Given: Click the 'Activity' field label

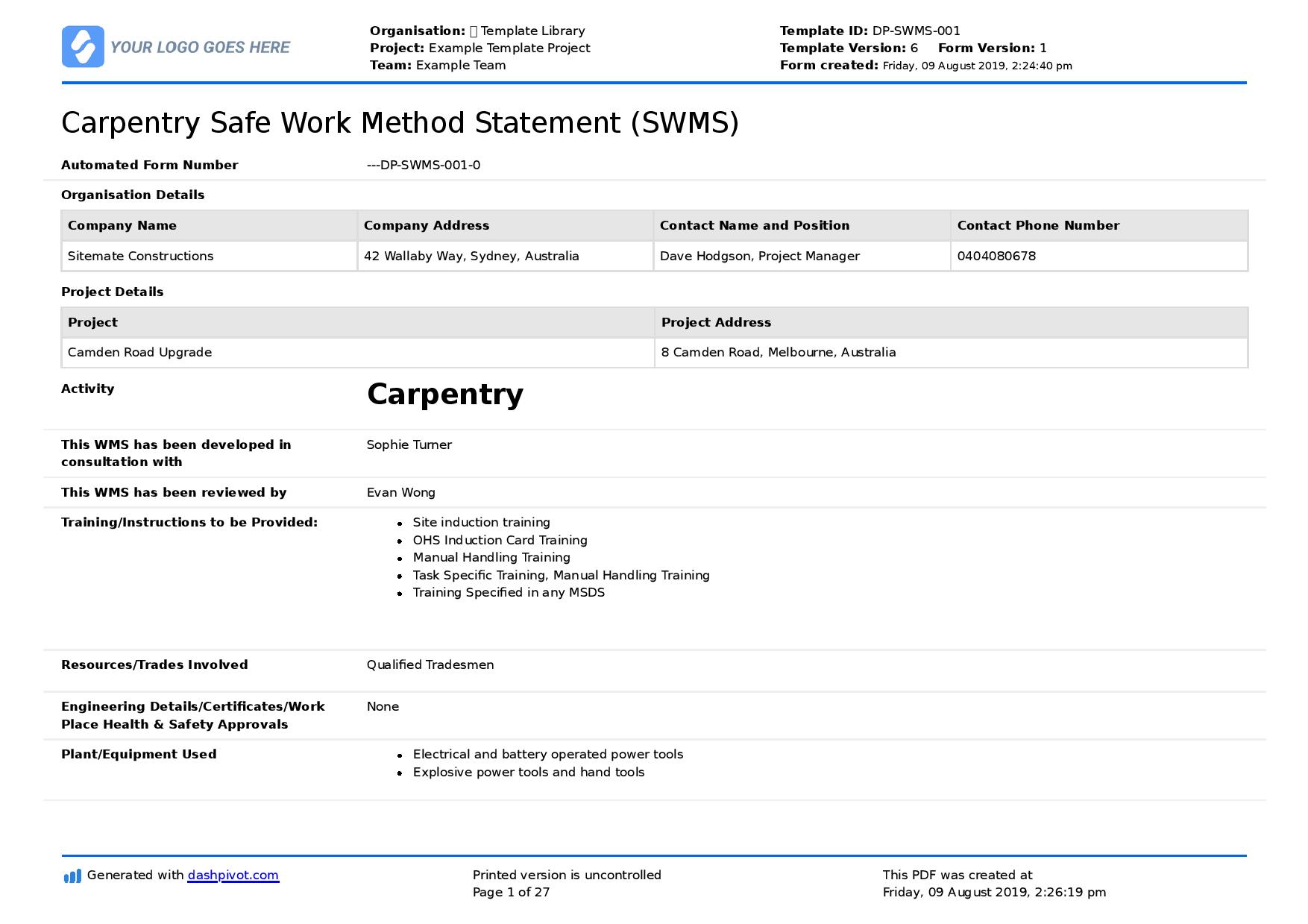Looking at the screenshot, I should pos(87,389).
